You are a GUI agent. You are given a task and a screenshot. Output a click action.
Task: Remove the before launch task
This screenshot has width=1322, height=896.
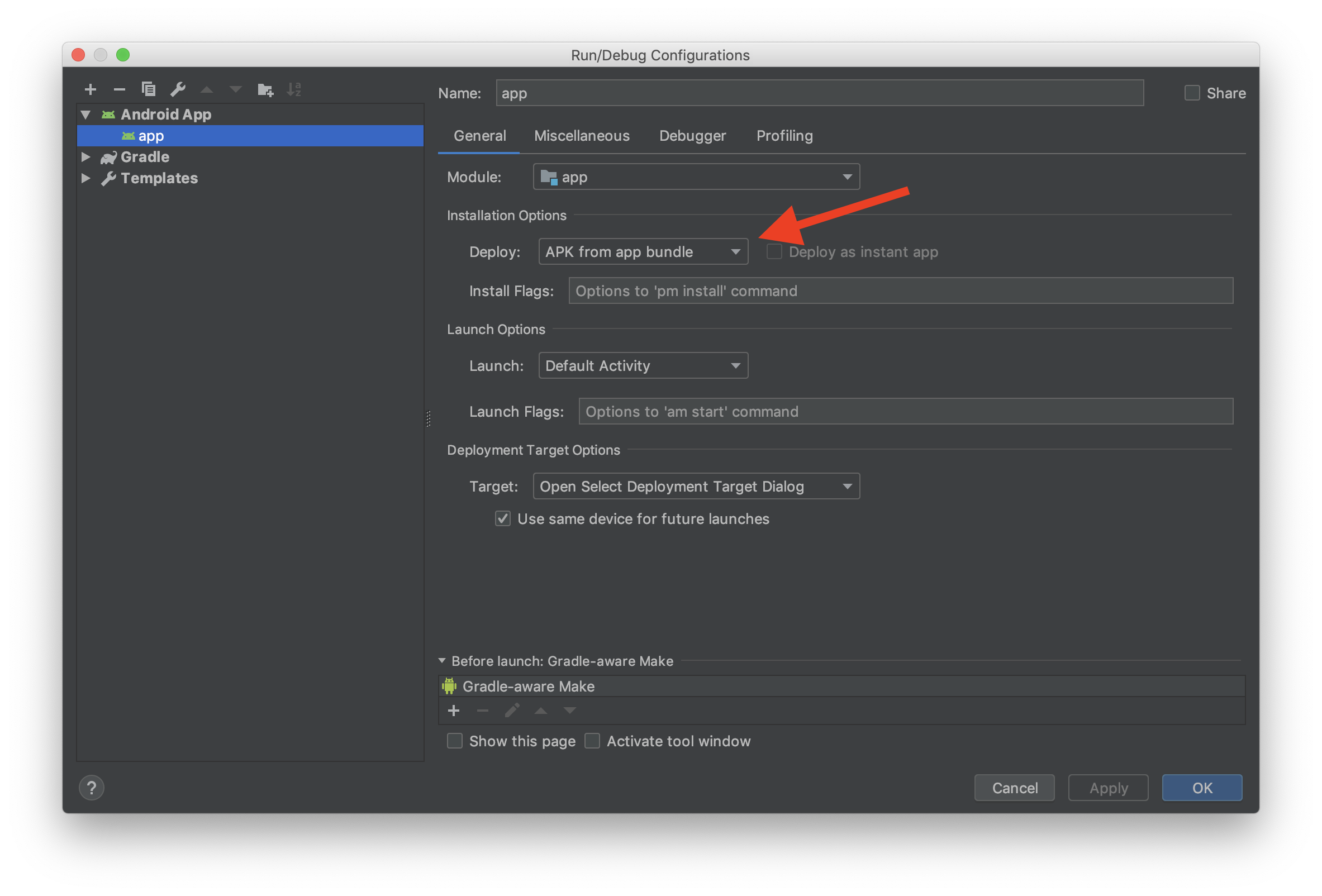click(x=482, y=711)
